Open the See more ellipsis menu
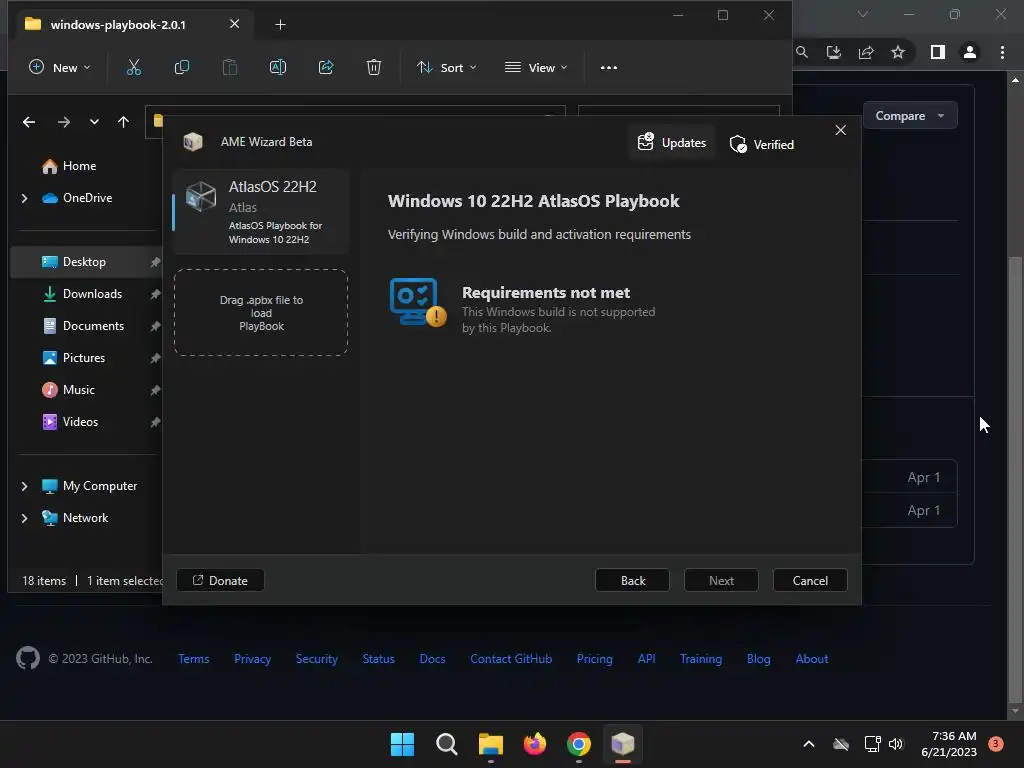The width and height of the screenshot is (1024, 768). (x=609, y=67)
